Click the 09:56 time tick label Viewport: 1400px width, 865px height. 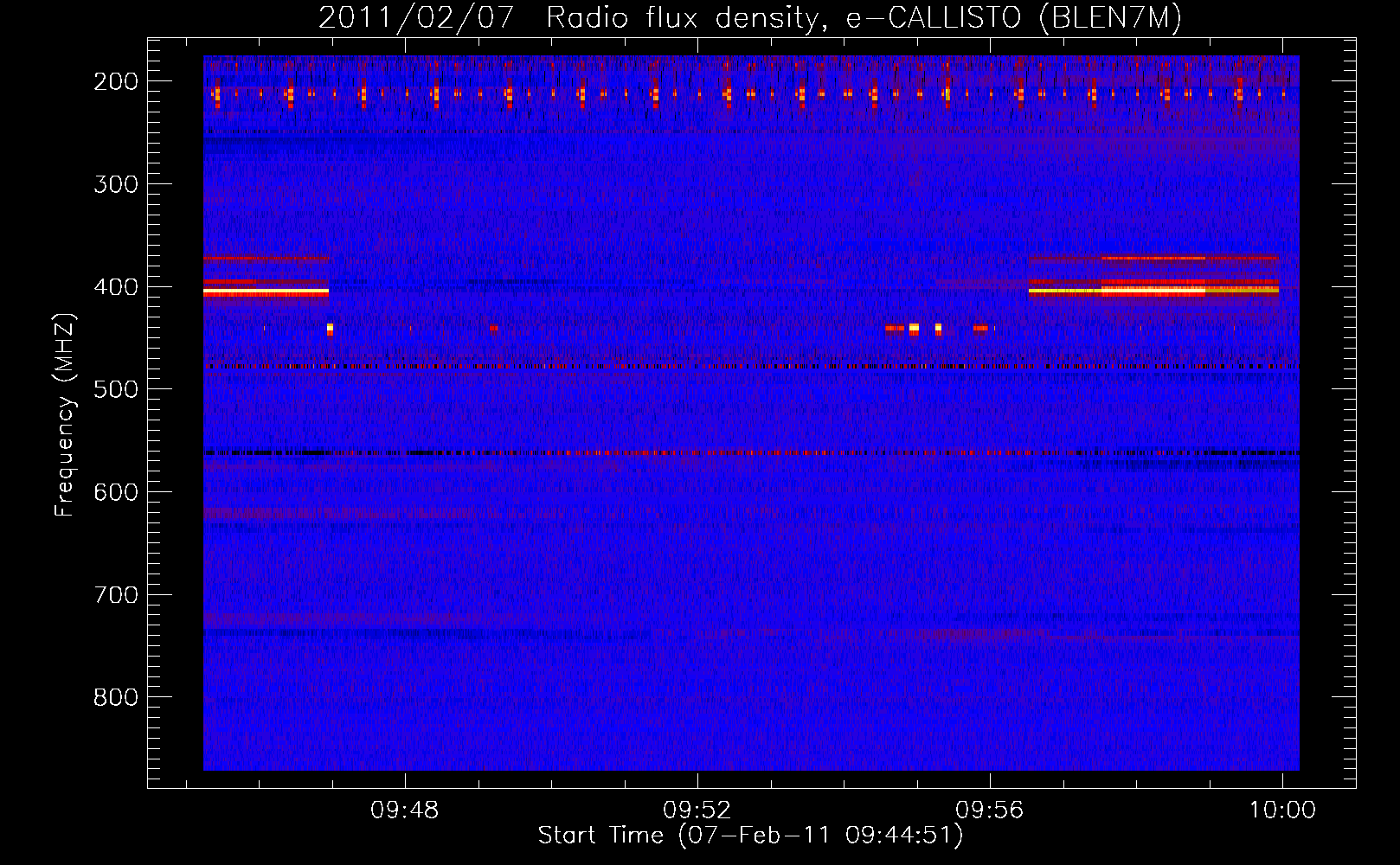pyautogui.click(x=990, y=811)
